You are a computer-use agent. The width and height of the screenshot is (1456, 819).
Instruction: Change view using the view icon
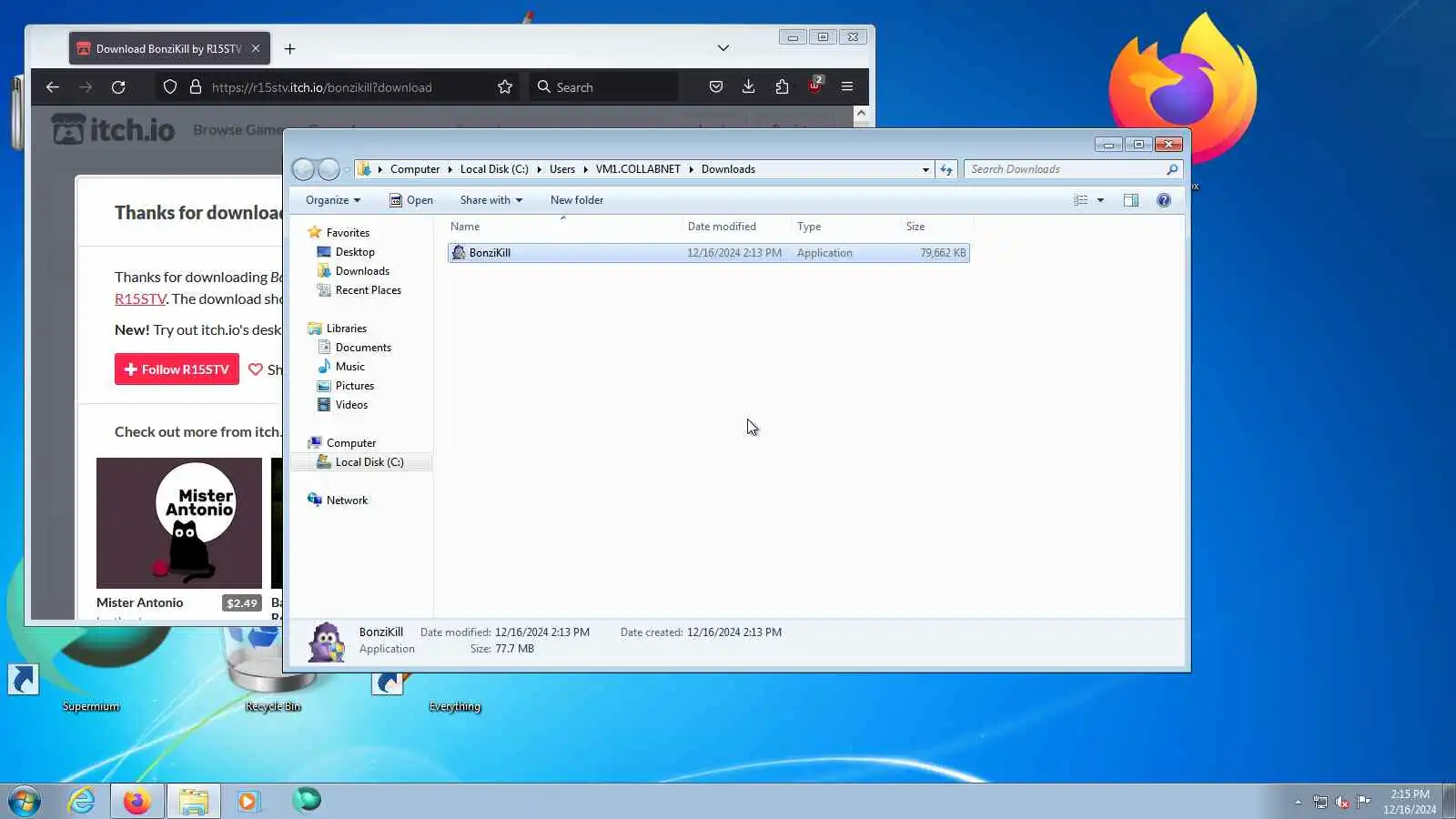pos(1080,200)
